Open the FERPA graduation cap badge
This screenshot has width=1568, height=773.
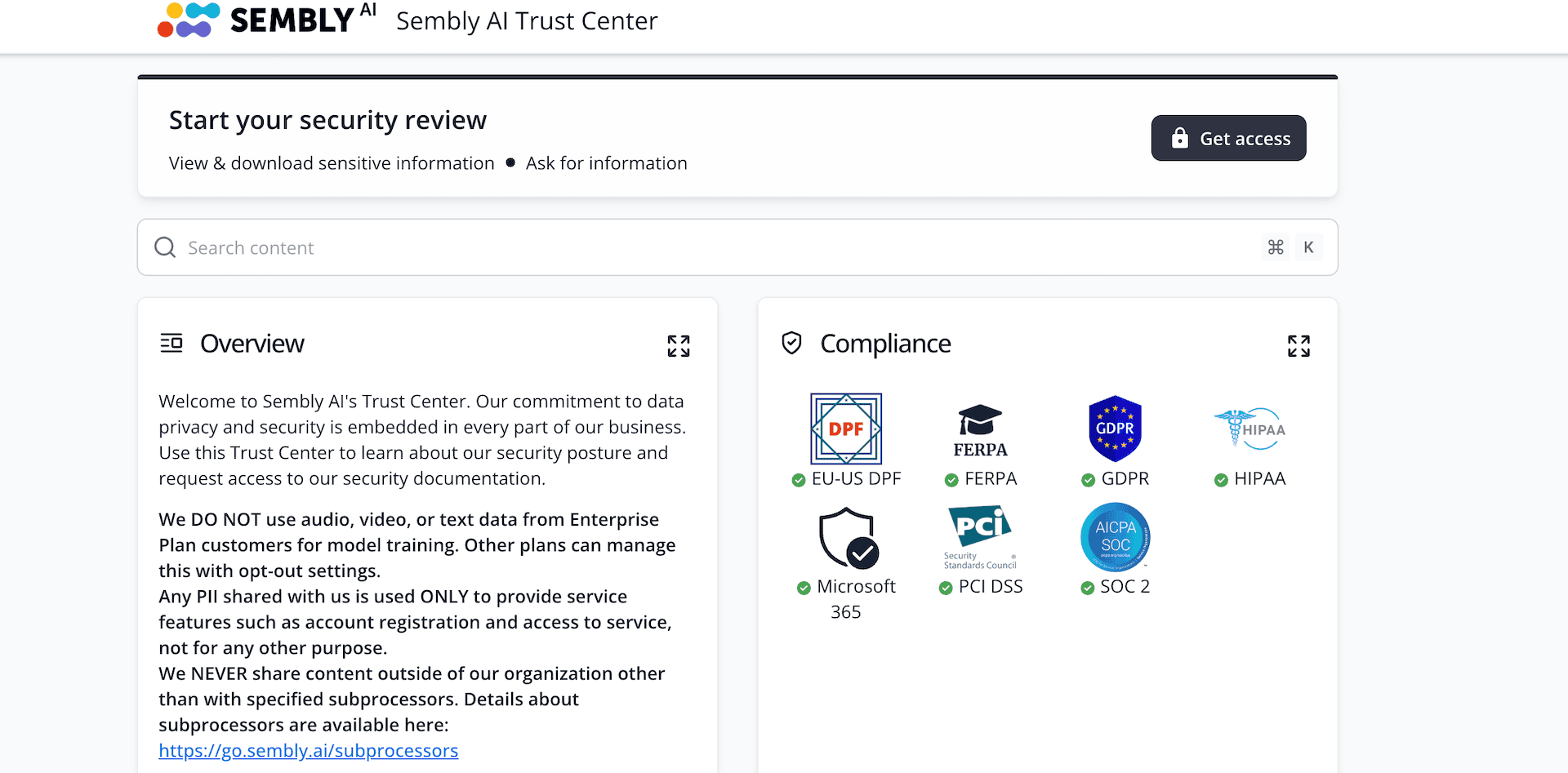[980, 430]
